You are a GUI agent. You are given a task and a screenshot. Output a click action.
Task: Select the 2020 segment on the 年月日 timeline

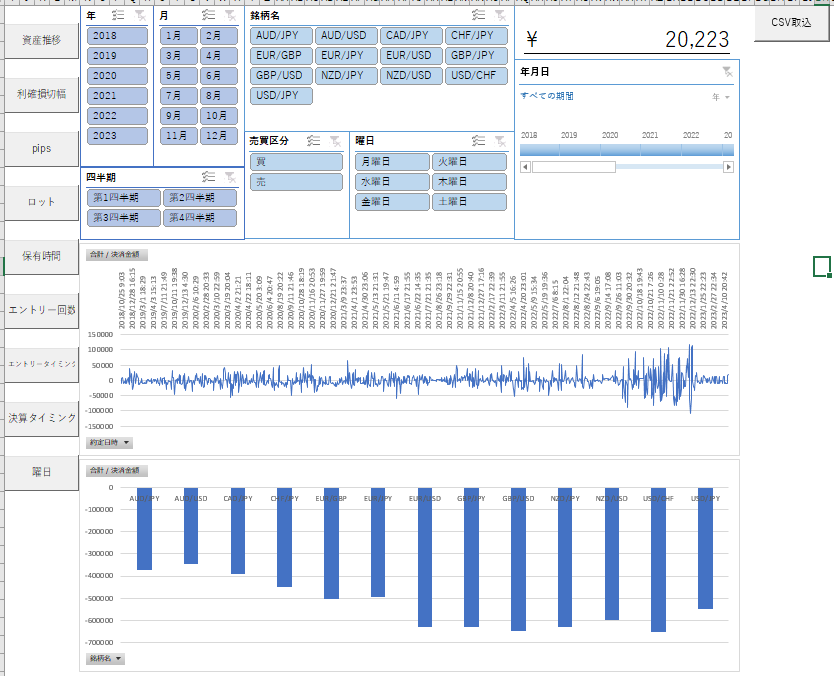click(x=620, y=150)
